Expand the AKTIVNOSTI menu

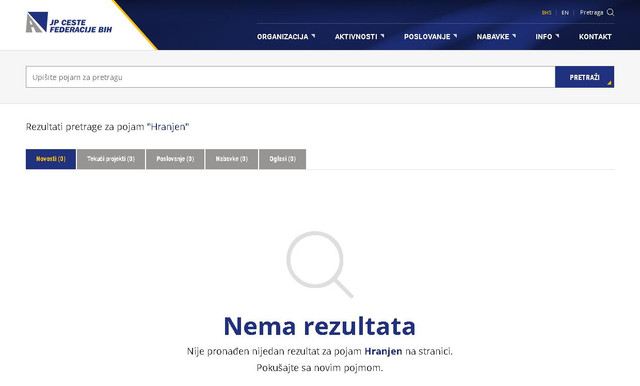(360, 37)
